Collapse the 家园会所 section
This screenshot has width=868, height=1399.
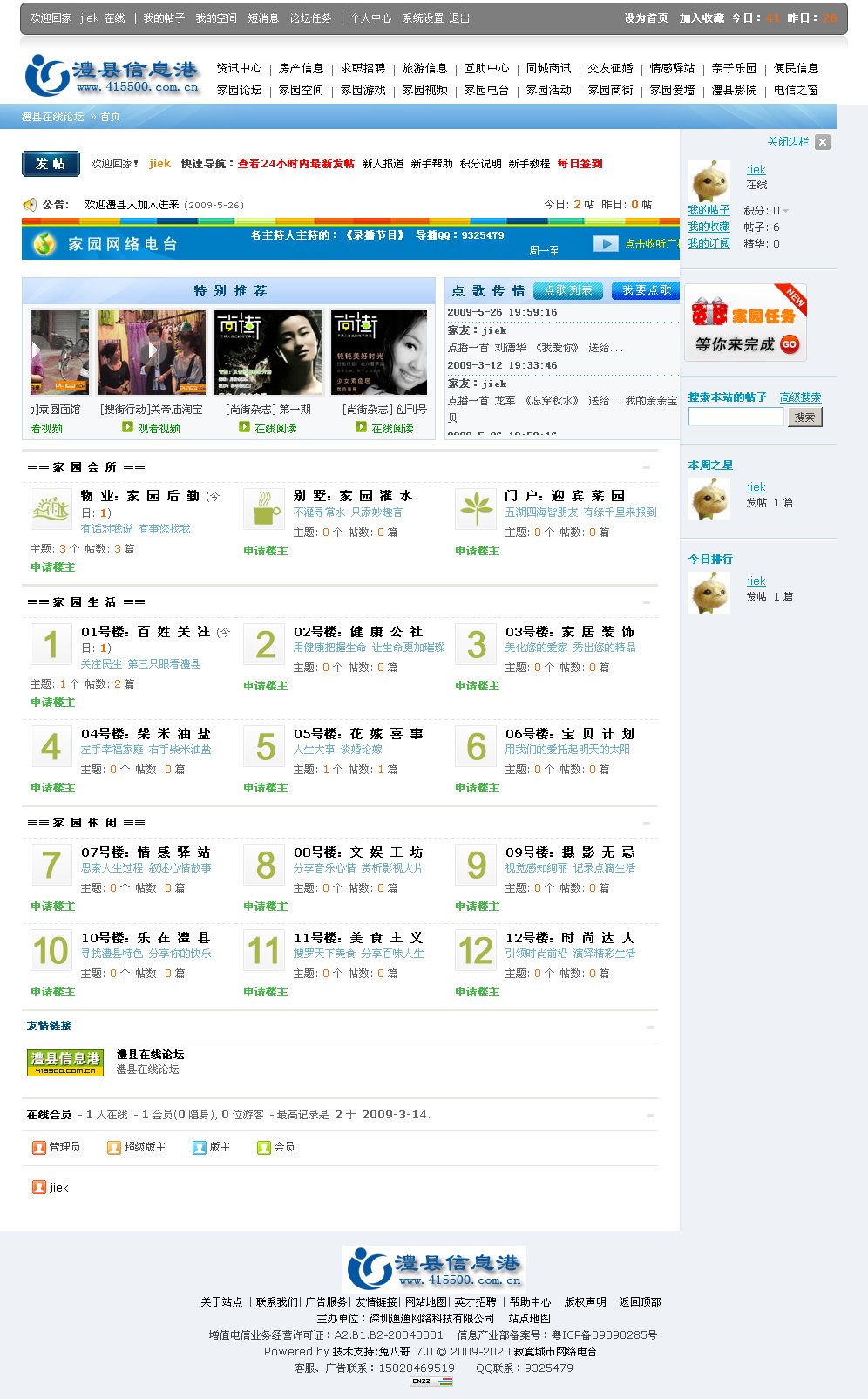tap(647, 467)
